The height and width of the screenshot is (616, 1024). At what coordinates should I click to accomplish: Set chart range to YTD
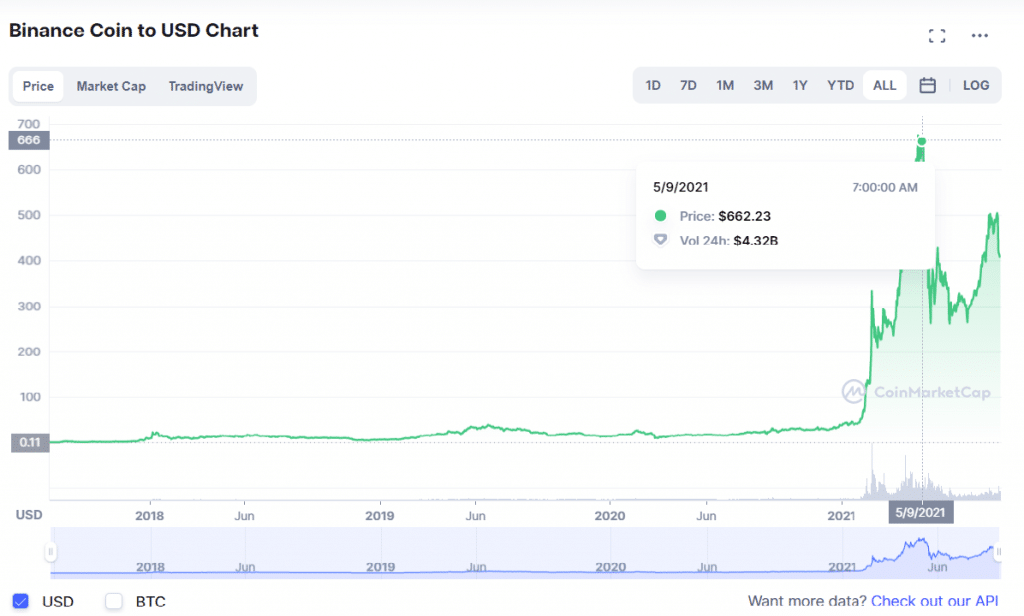coord(840,86)
